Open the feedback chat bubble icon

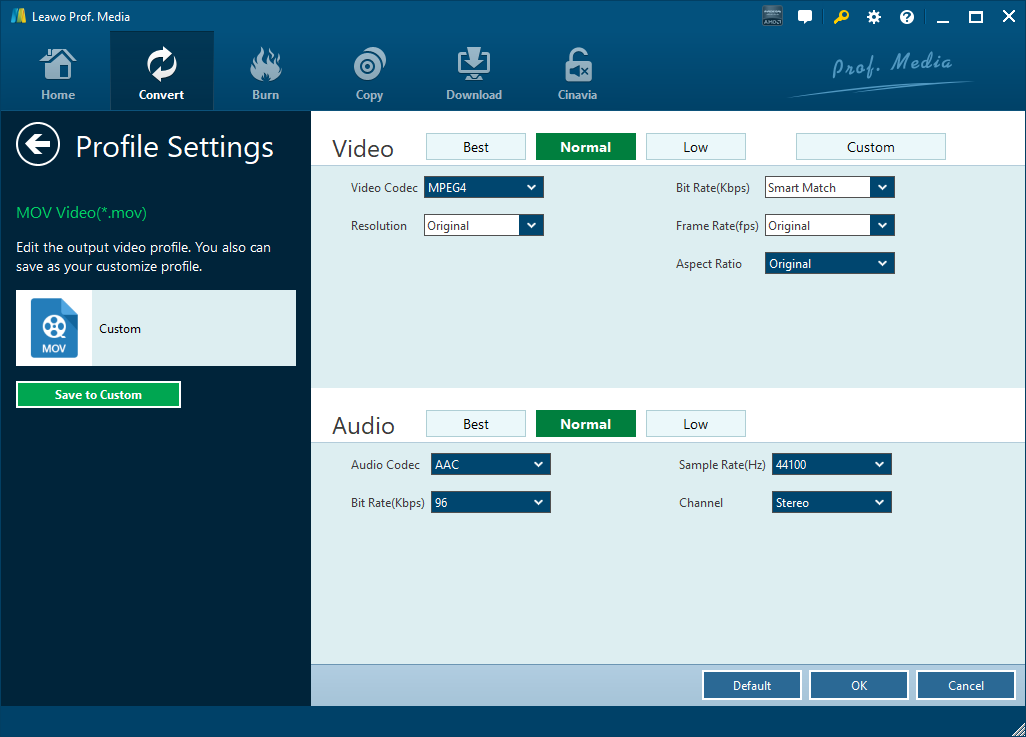click(805, 17)
